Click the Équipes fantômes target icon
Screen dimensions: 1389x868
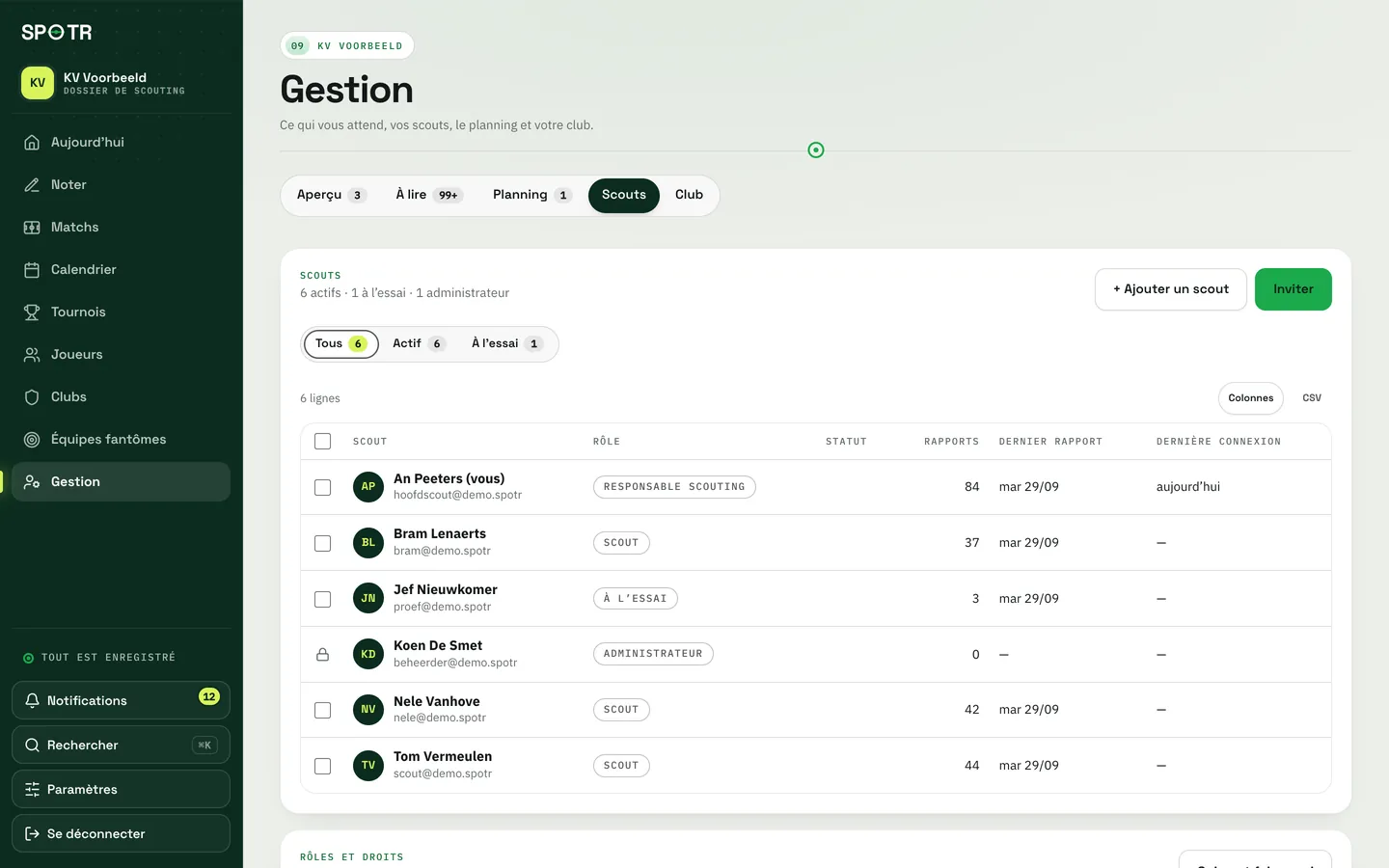pos(32,439)
